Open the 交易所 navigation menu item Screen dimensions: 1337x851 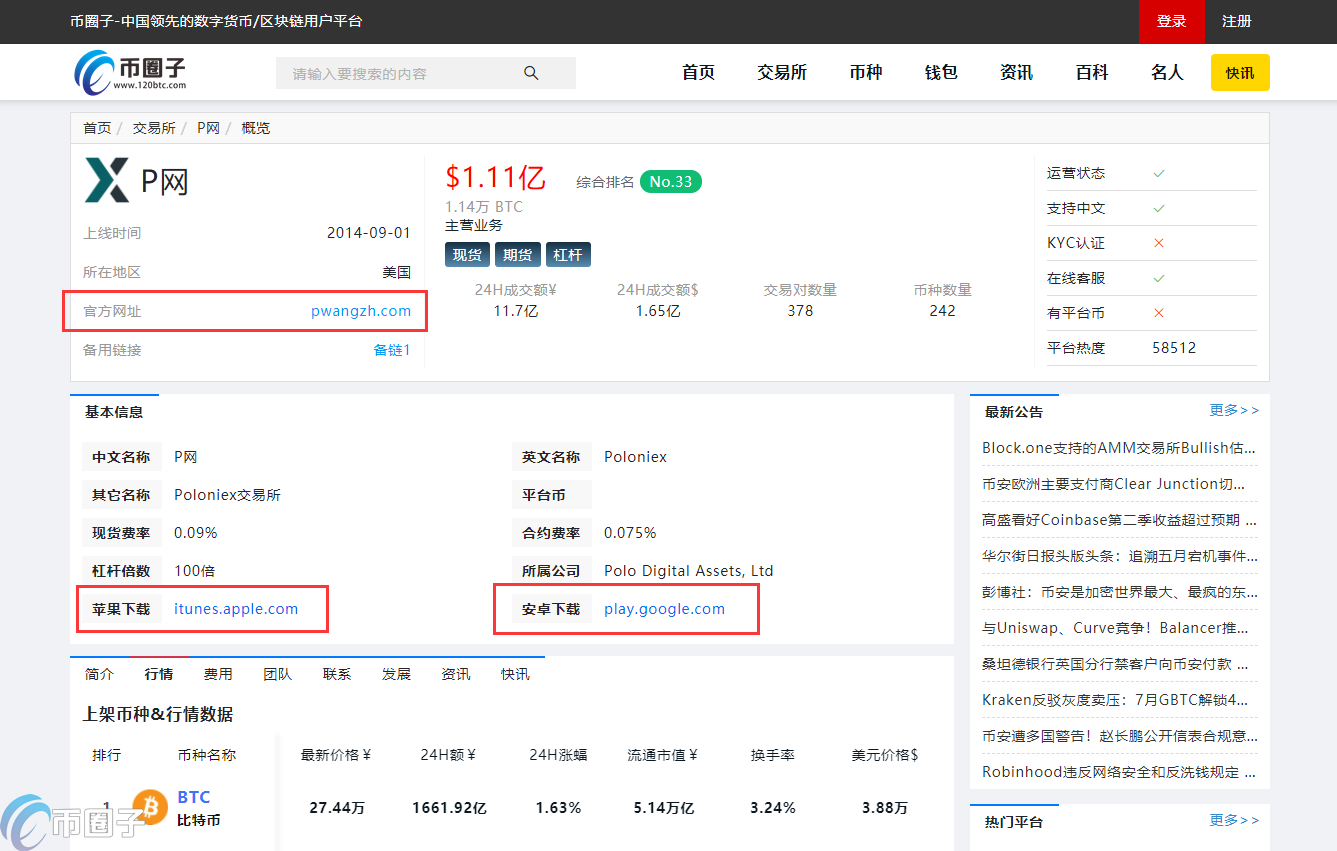pyautogui.click(x=782, y=73)
